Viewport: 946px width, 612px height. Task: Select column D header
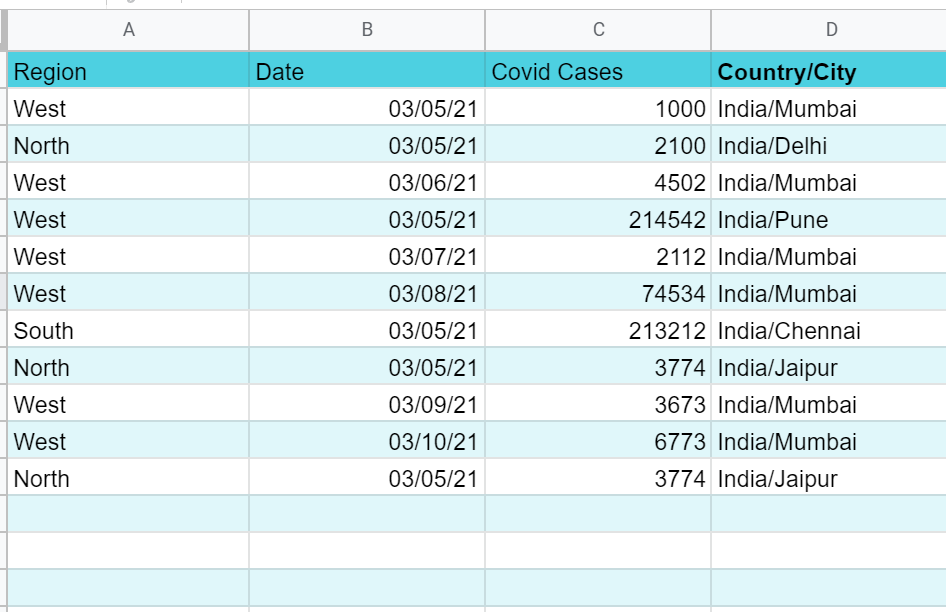pyautogui.click(x=829, y=30)
